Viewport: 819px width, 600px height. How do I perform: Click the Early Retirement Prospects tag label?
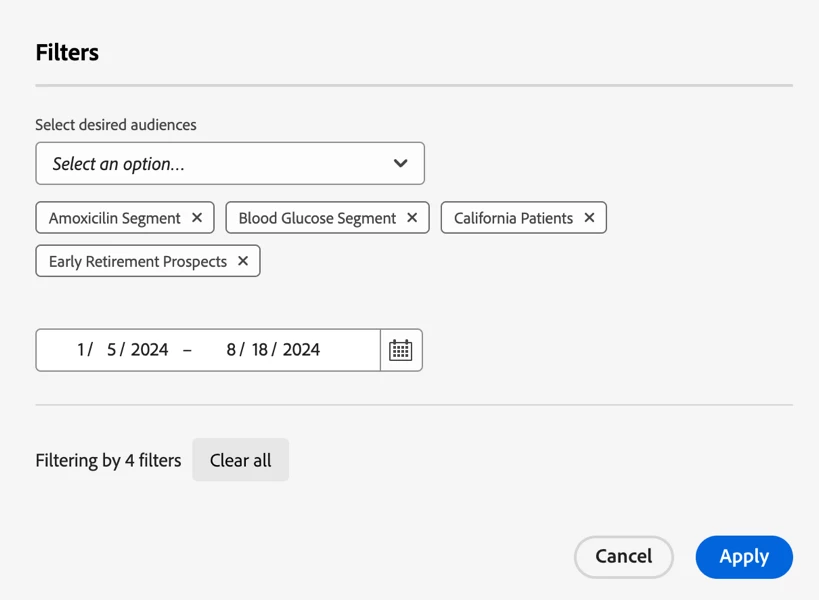(x=138, y=262)
